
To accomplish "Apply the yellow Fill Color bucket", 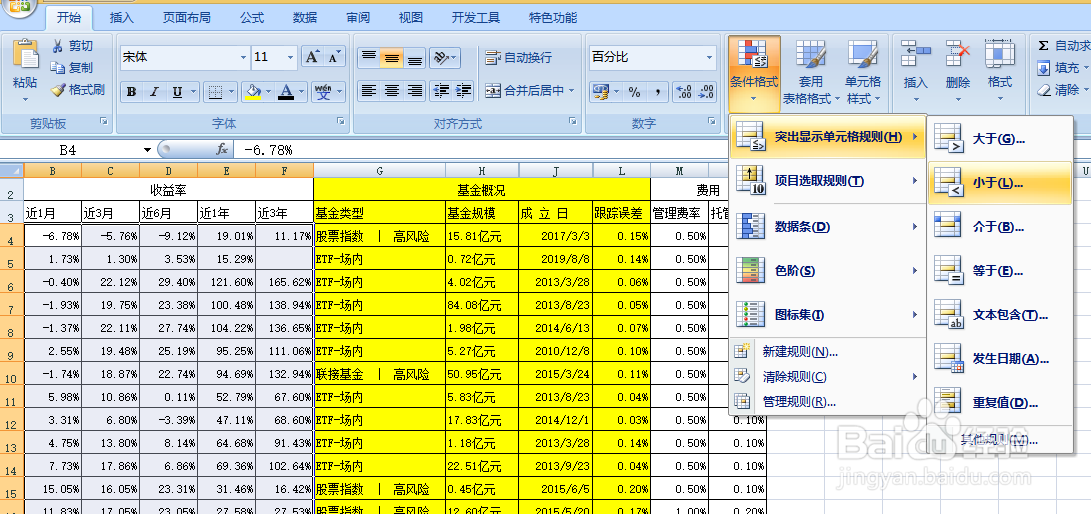I will [x=253, y=91].
